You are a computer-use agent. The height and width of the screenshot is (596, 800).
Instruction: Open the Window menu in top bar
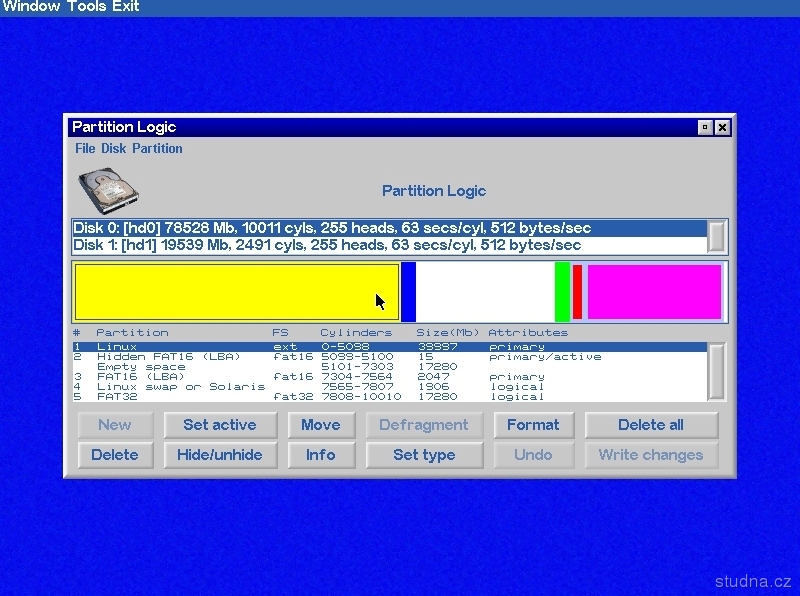(x=31, y=7)
